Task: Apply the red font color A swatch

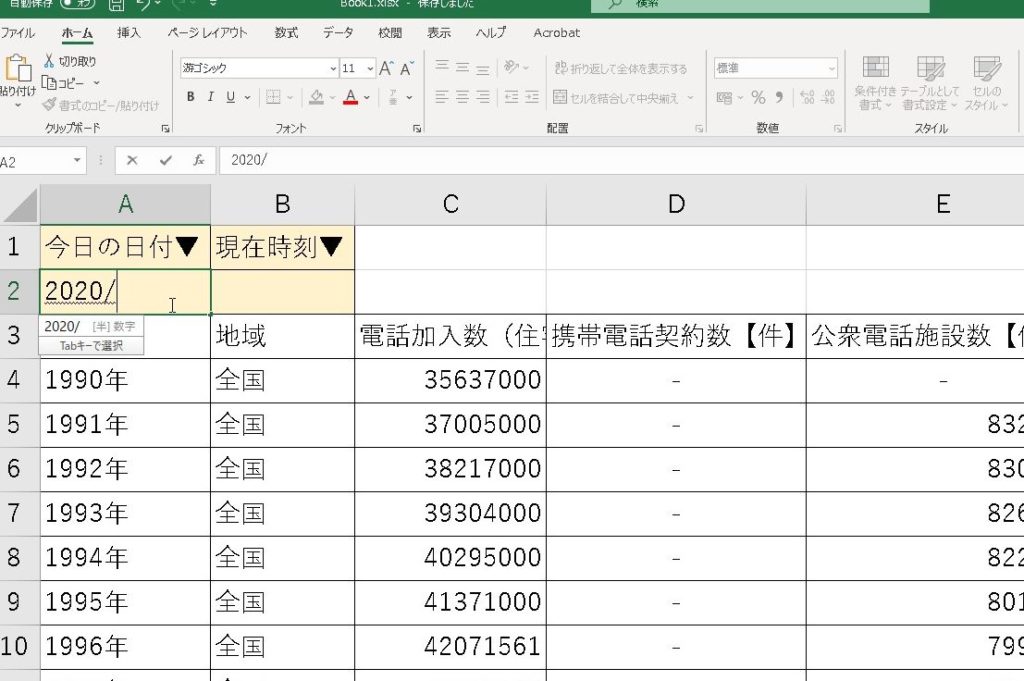Action: coord(350,97)
